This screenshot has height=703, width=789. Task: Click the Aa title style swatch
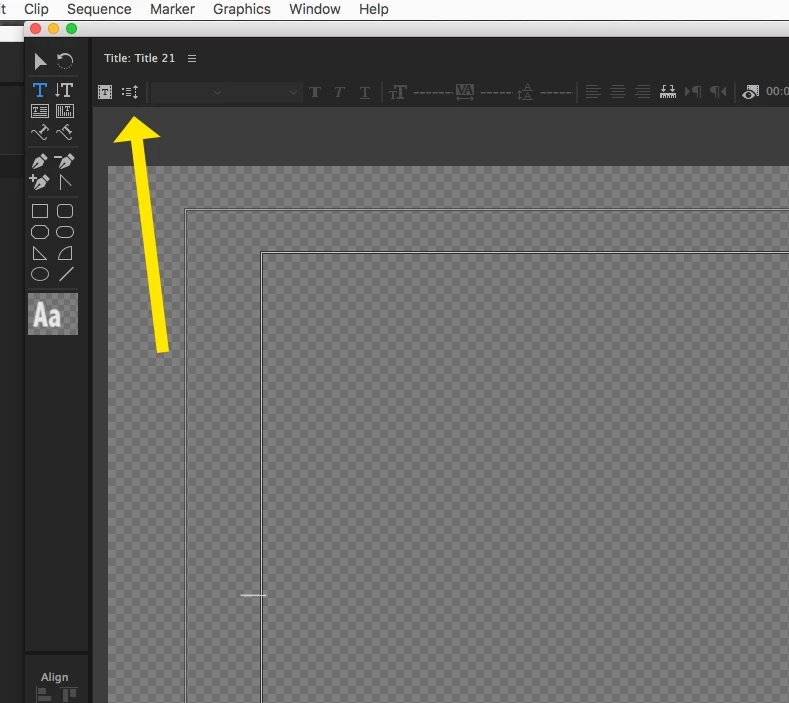click(53, 314)
